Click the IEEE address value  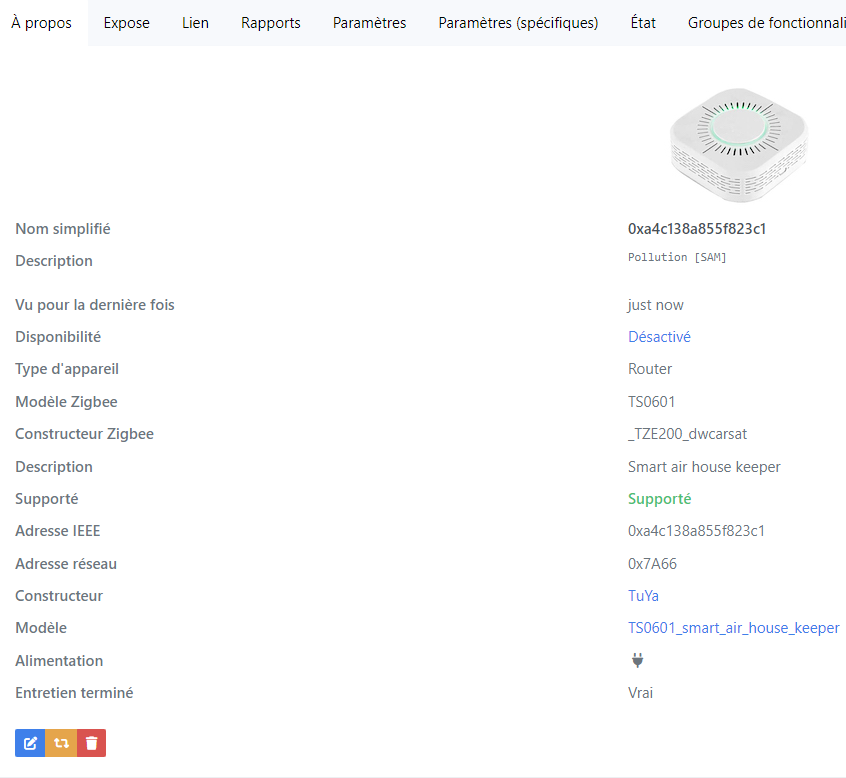697,531
